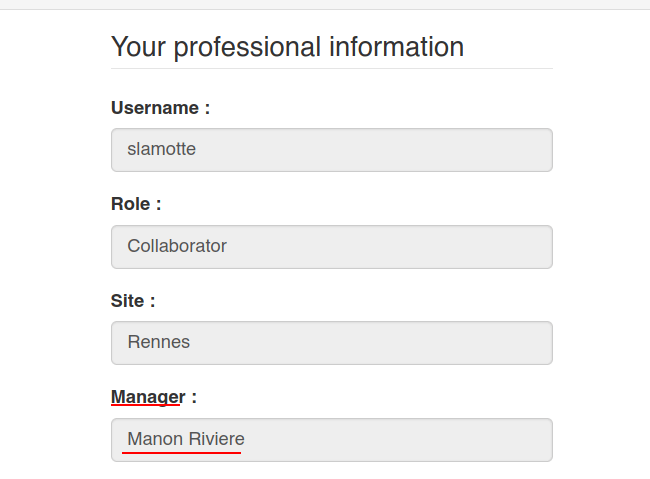Click the red underline beneath Manon Riviere
The image size is (650, 479).
181,452
